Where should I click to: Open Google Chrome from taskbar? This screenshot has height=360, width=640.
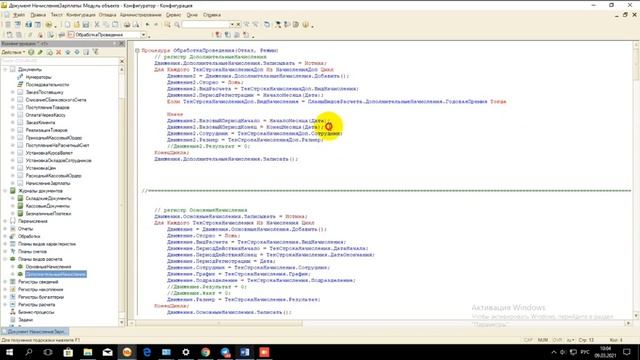coord(205,352)
